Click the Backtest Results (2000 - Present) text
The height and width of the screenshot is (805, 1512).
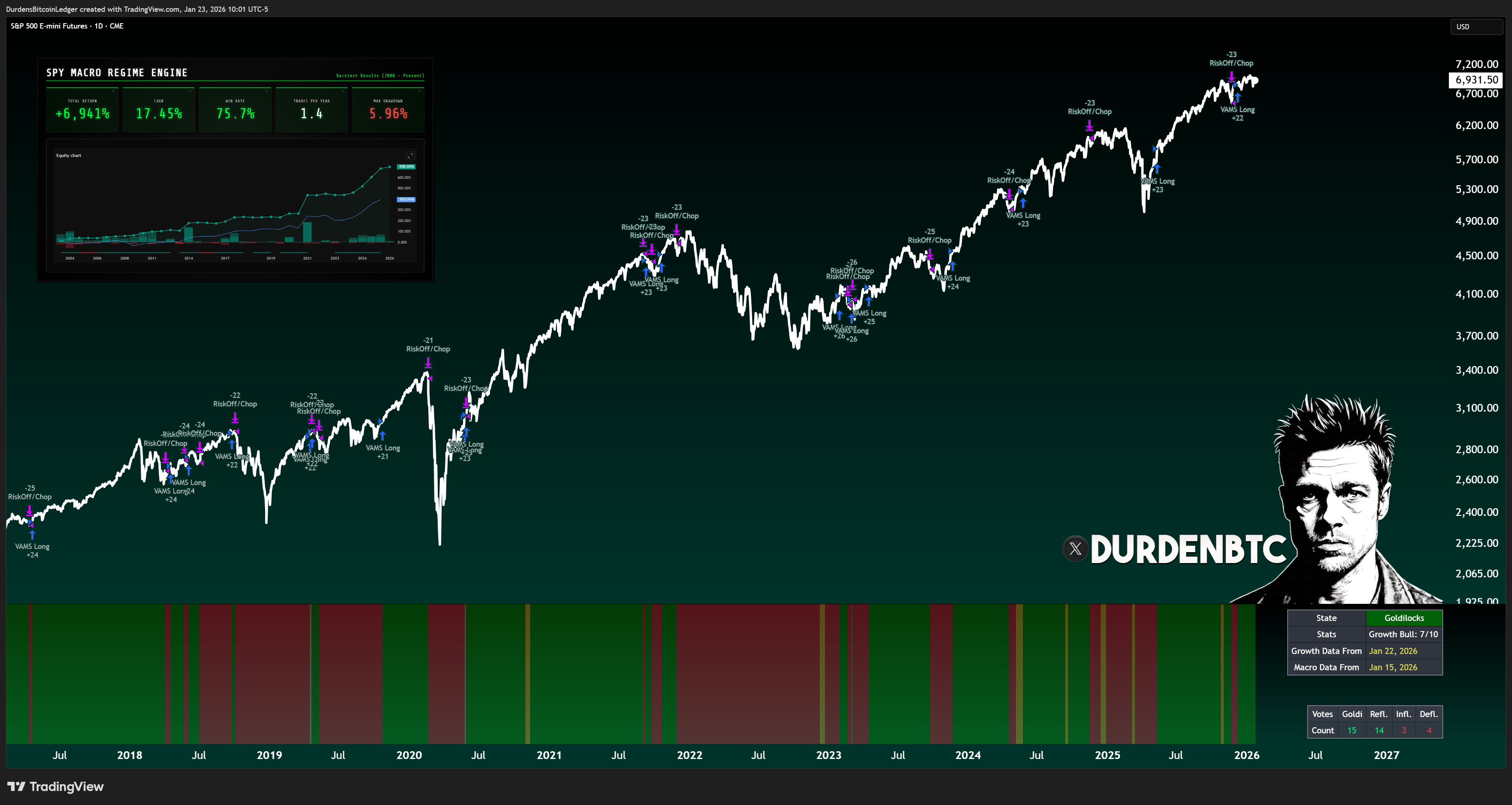[x=380, y=76]
